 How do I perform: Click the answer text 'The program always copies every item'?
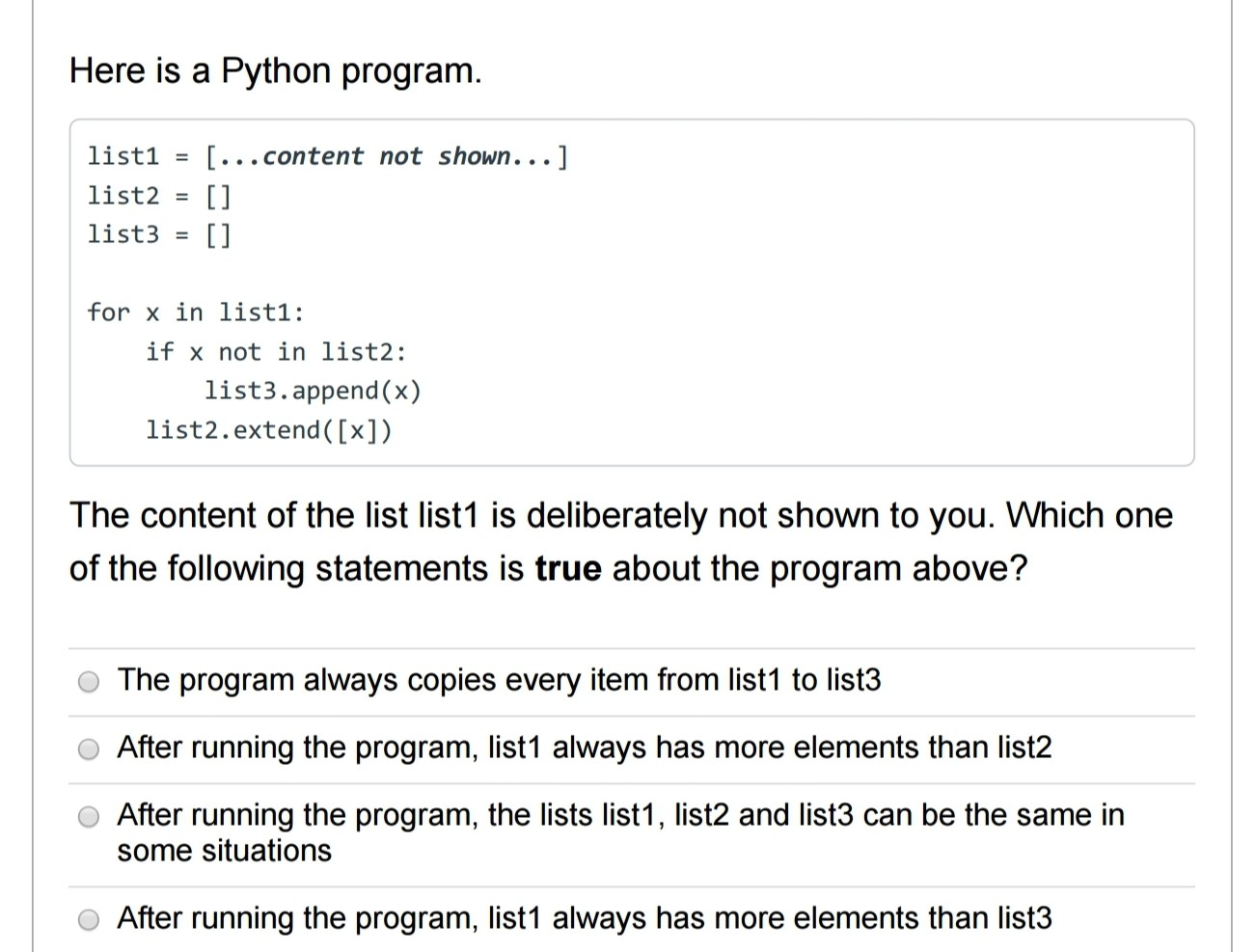(x=499, y=680)
